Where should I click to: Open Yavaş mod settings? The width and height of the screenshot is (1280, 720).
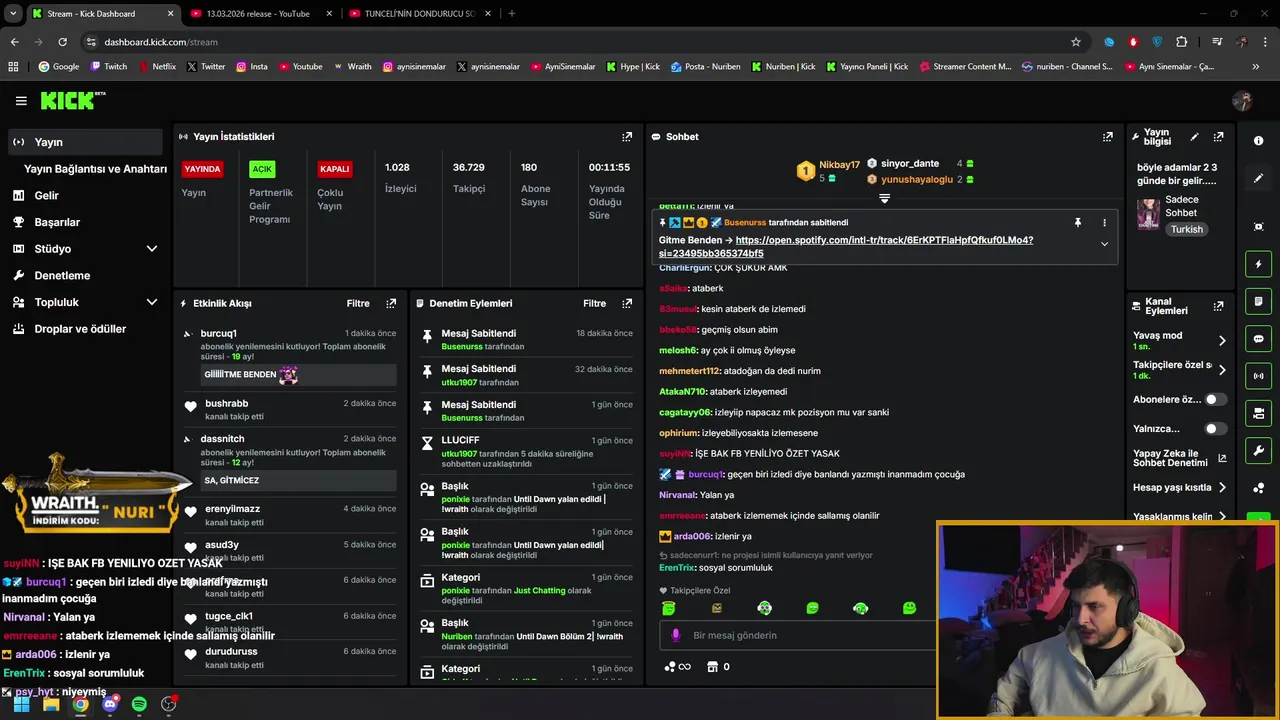[1180, 341]
